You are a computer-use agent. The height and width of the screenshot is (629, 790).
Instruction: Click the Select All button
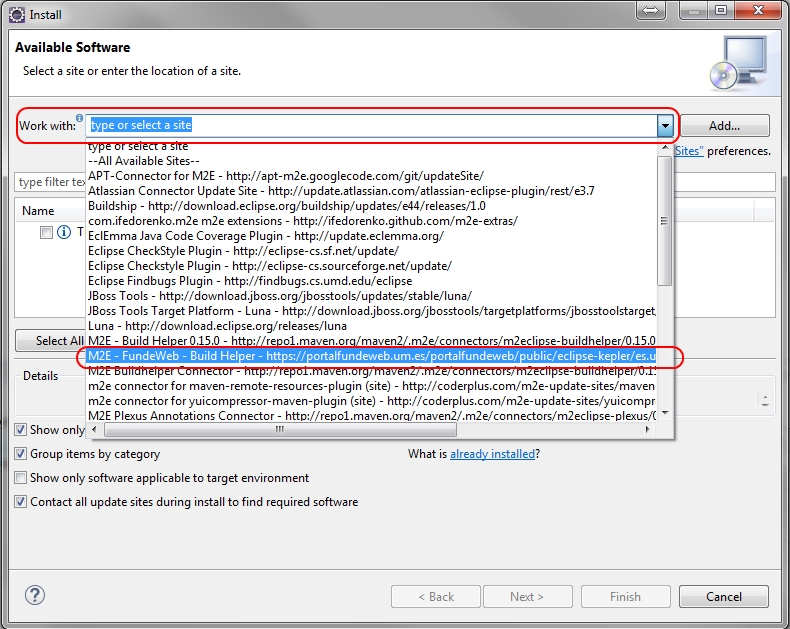point(50,341)
